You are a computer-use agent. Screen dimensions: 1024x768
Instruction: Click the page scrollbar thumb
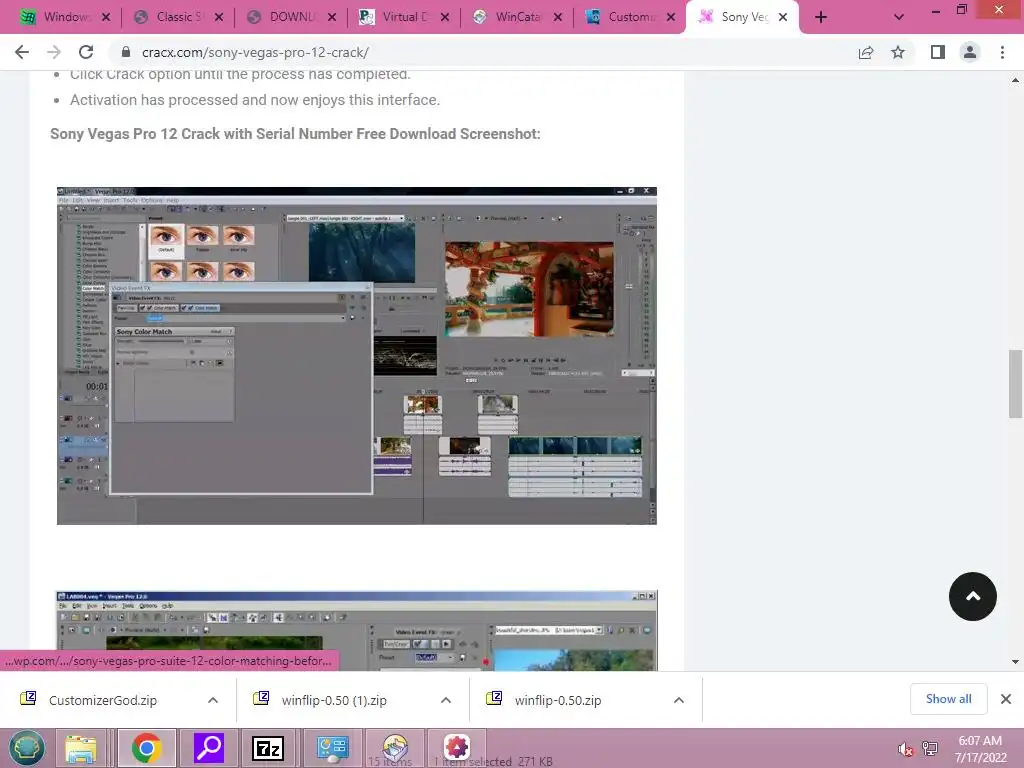(1015, 383)
